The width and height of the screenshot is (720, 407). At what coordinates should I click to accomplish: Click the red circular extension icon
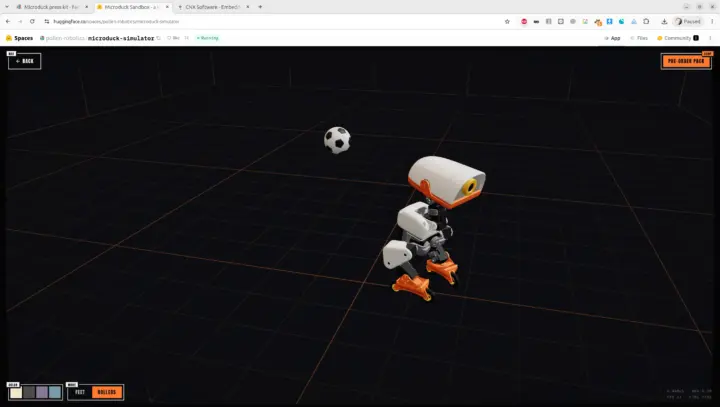click(x=524, y=22)
